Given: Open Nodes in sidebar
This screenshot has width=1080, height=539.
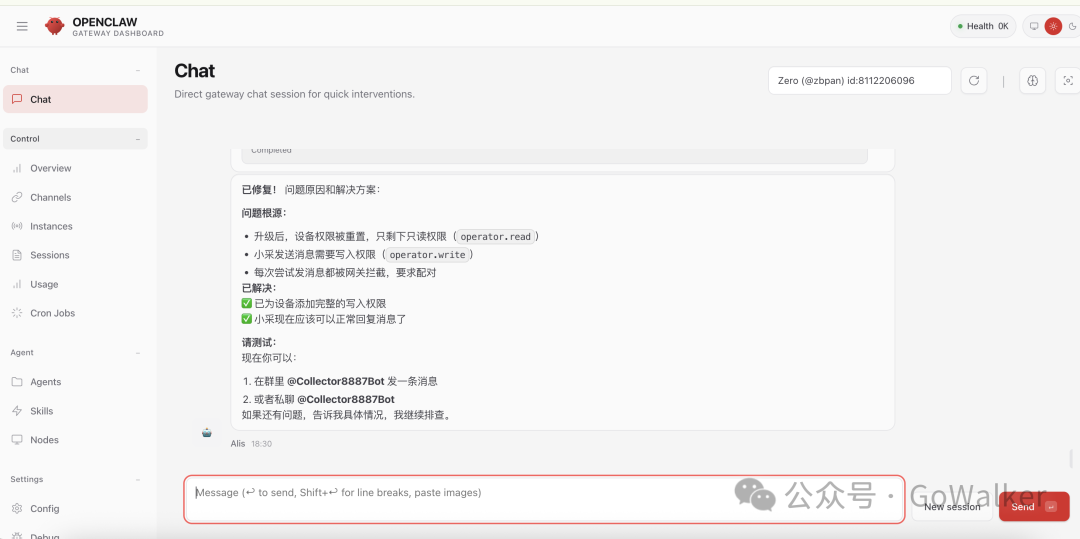Looking at the screenshot, I should coord(75,440).
